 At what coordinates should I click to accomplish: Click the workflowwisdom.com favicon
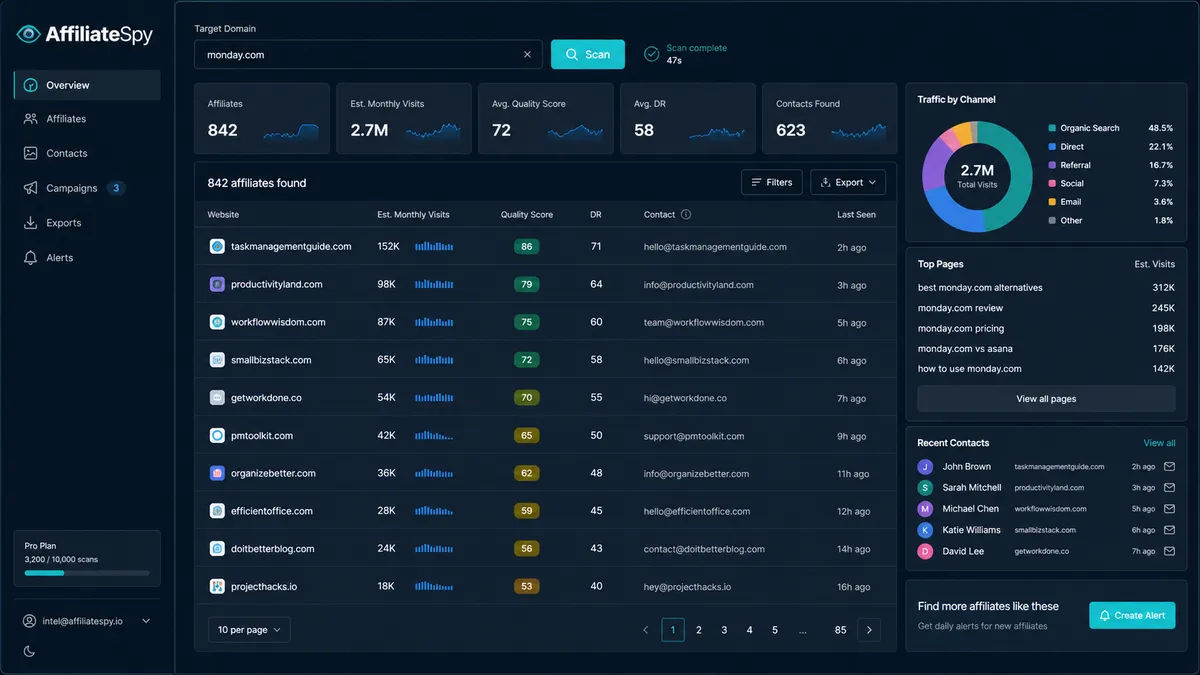click(217, 322)
